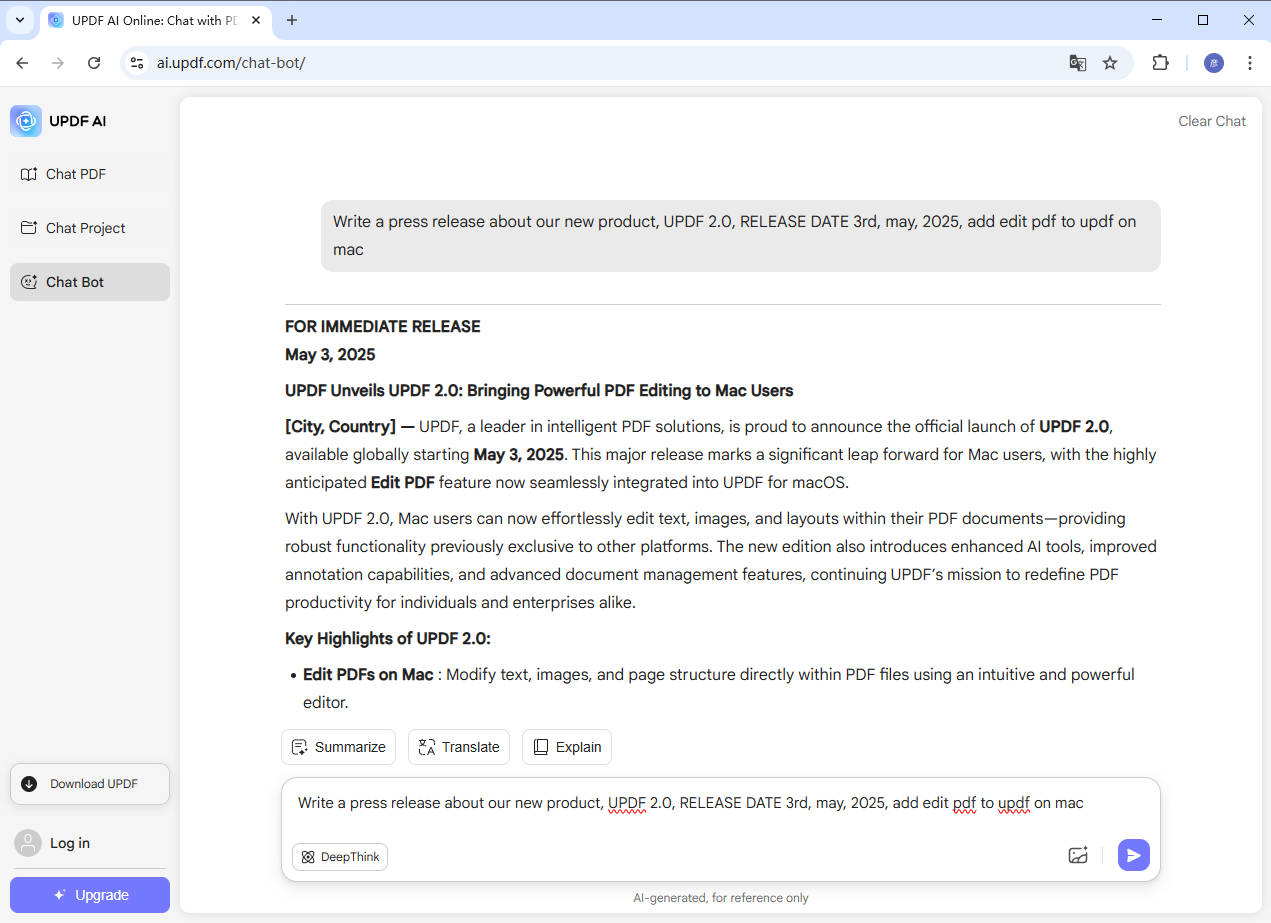
Task: Click the address bar URL
Action: coord(231,62)
